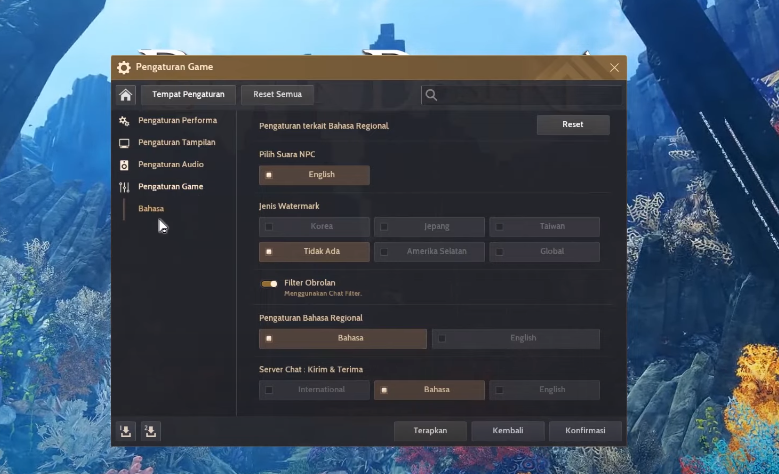
Task: Select Bahasa server chat option
Action: (429, 390)
